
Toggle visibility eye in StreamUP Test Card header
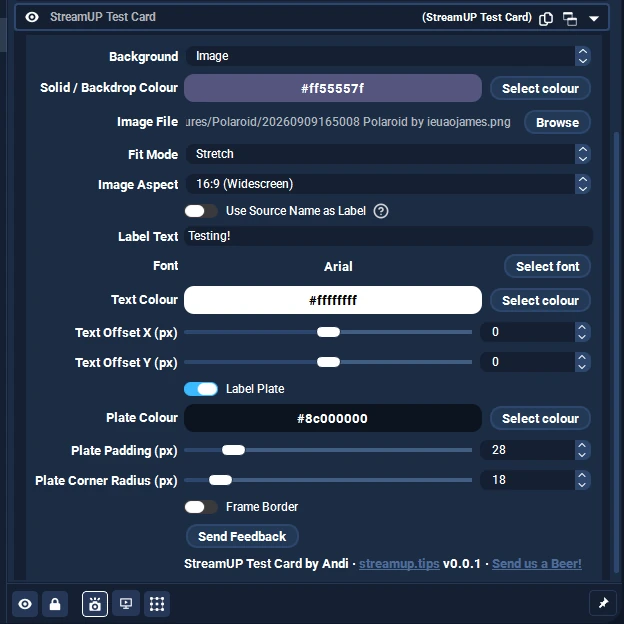point(32,17)
